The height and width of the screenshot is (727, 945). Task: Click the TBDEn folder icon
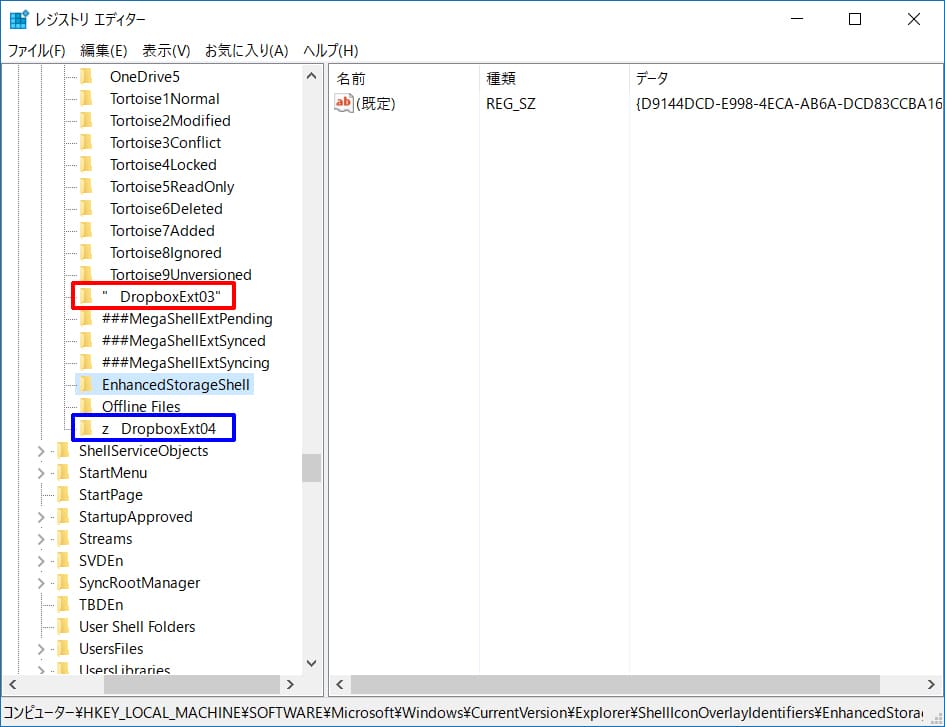pyautogui.click(x=64, y=604)
